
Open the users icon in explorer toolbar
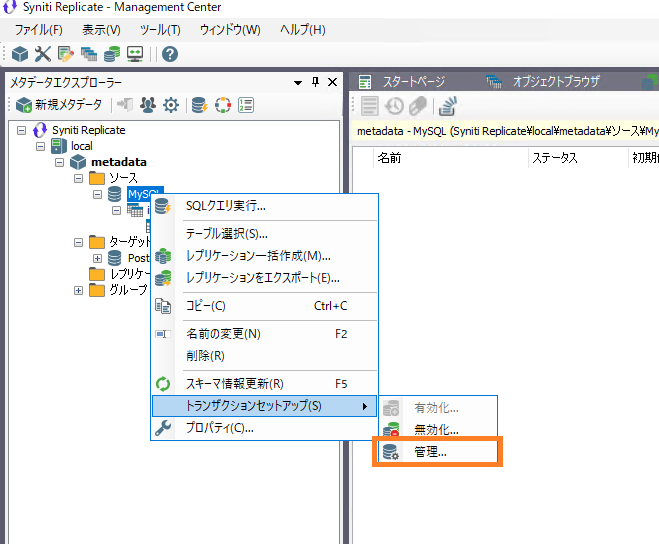pos(148,105)
